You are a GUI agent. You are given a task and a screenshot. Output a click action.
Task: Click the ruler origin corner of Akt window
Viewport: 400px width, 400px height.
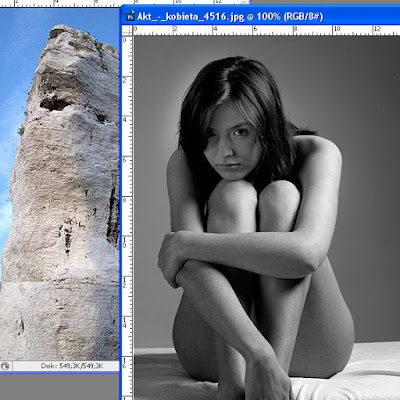click(x=127, y=30)
